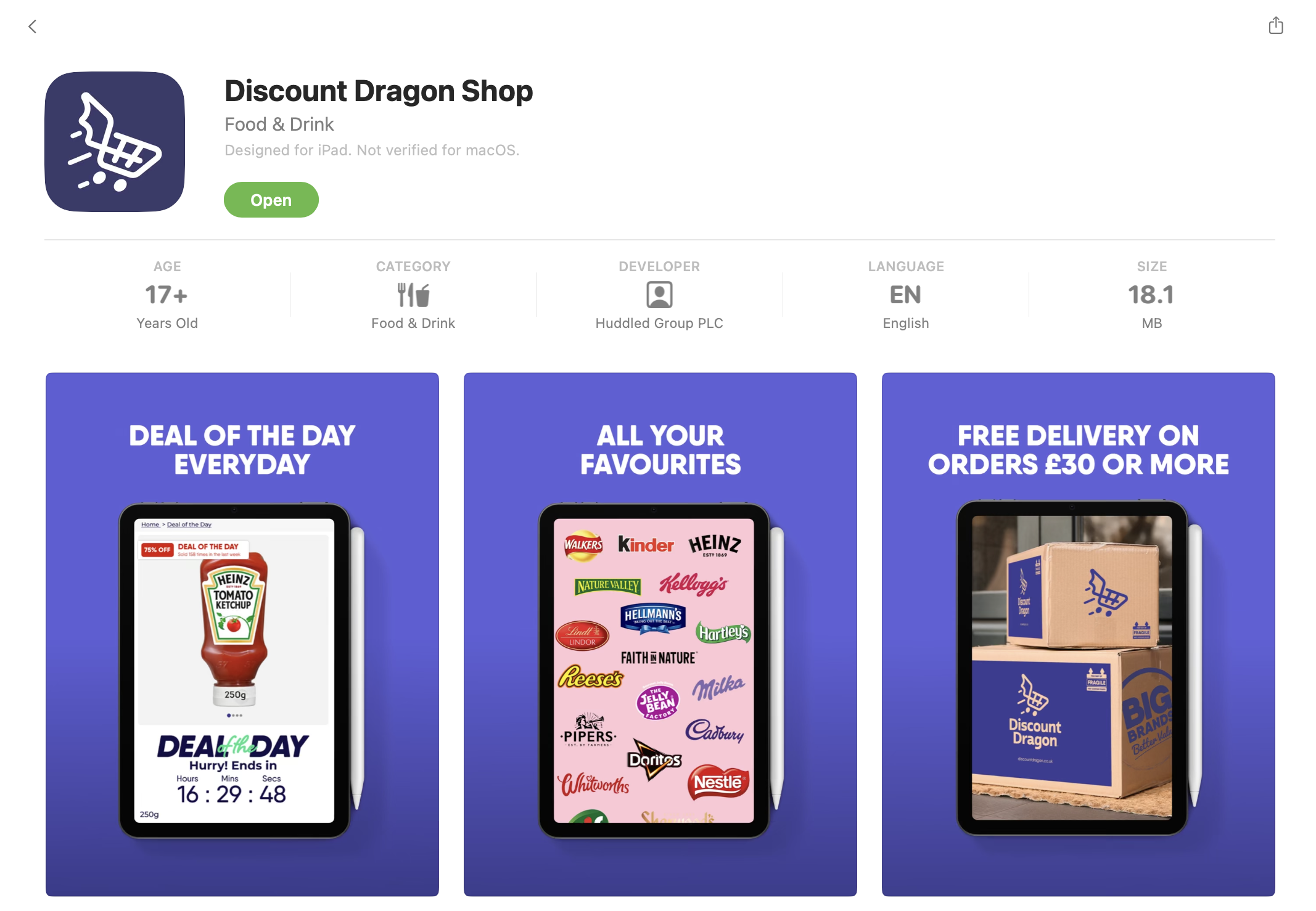Click the 17+ age rating

(167, 295)
